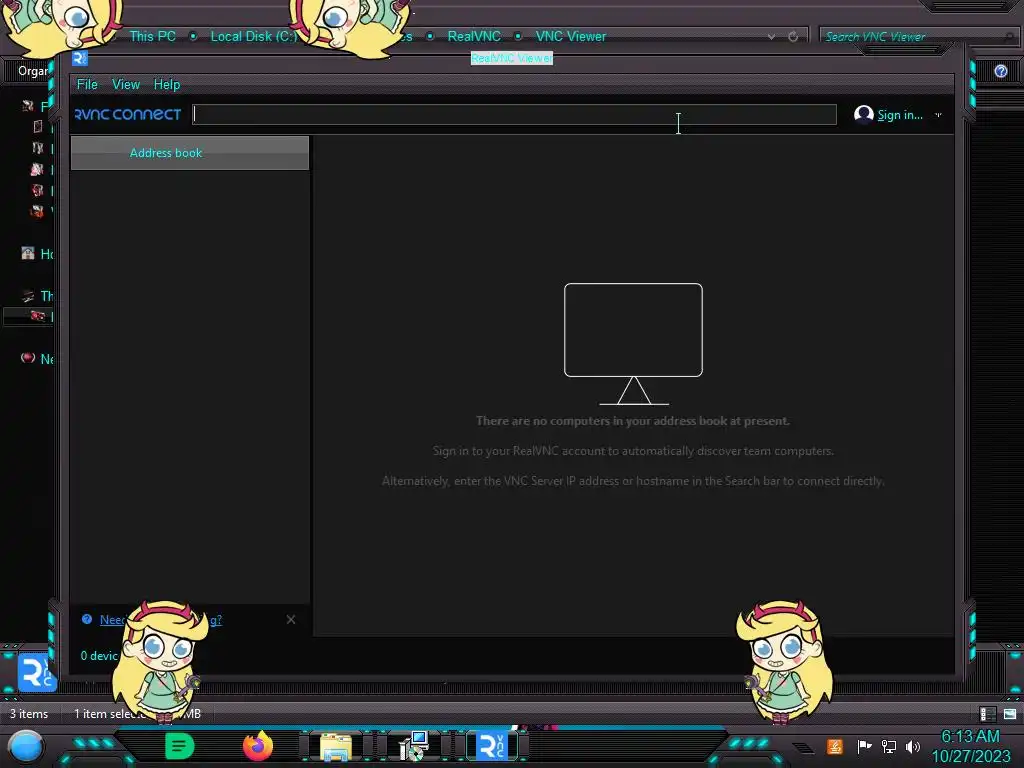Click the installer setup taskbar icon
This screenshot has height=768, width=1024.
(x=414, y=746)
